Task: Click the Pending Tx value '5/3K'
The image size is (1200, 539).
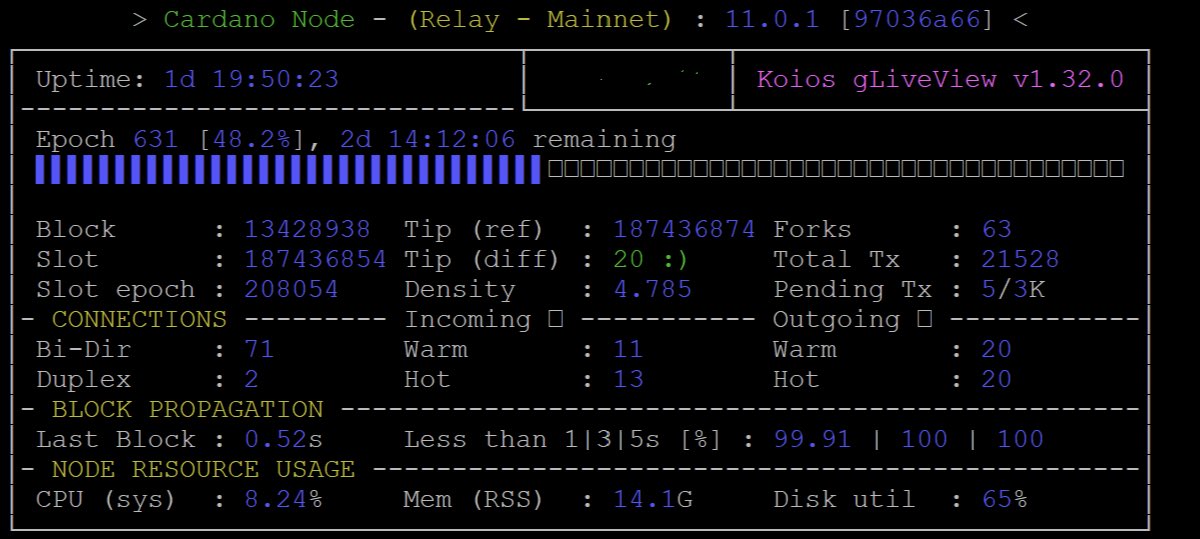Action: (x=1013, y=289)
